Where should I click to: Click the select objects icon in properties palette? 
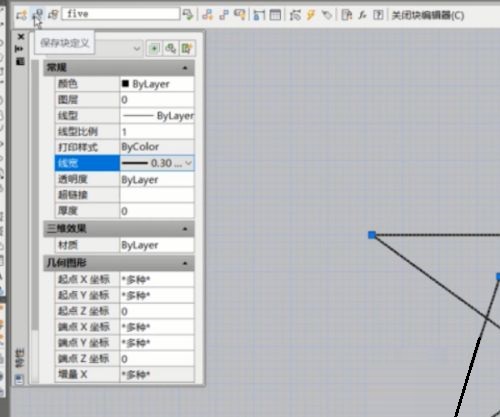tap(170, 49)
